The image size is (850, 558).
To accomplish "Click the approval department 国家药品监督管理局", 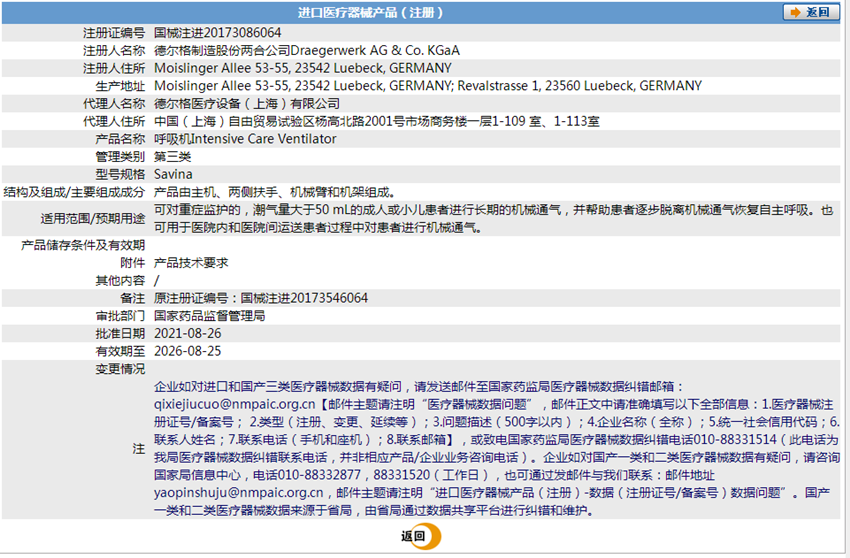I will pyautogui.click(x=209, y=316).
